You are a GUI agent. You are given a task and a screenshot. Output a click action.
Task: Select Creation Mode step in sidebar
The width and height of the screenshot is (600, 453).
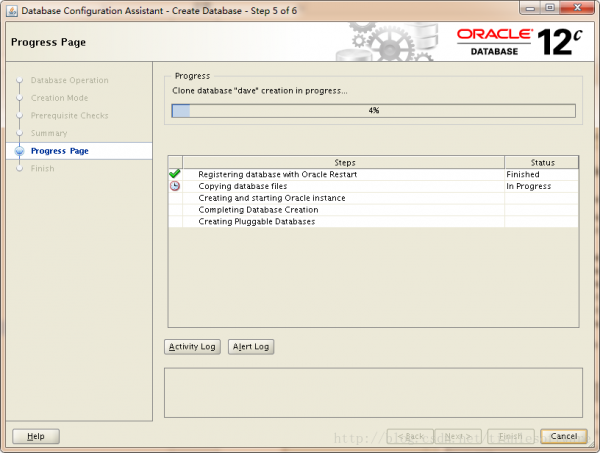[59, 98]
